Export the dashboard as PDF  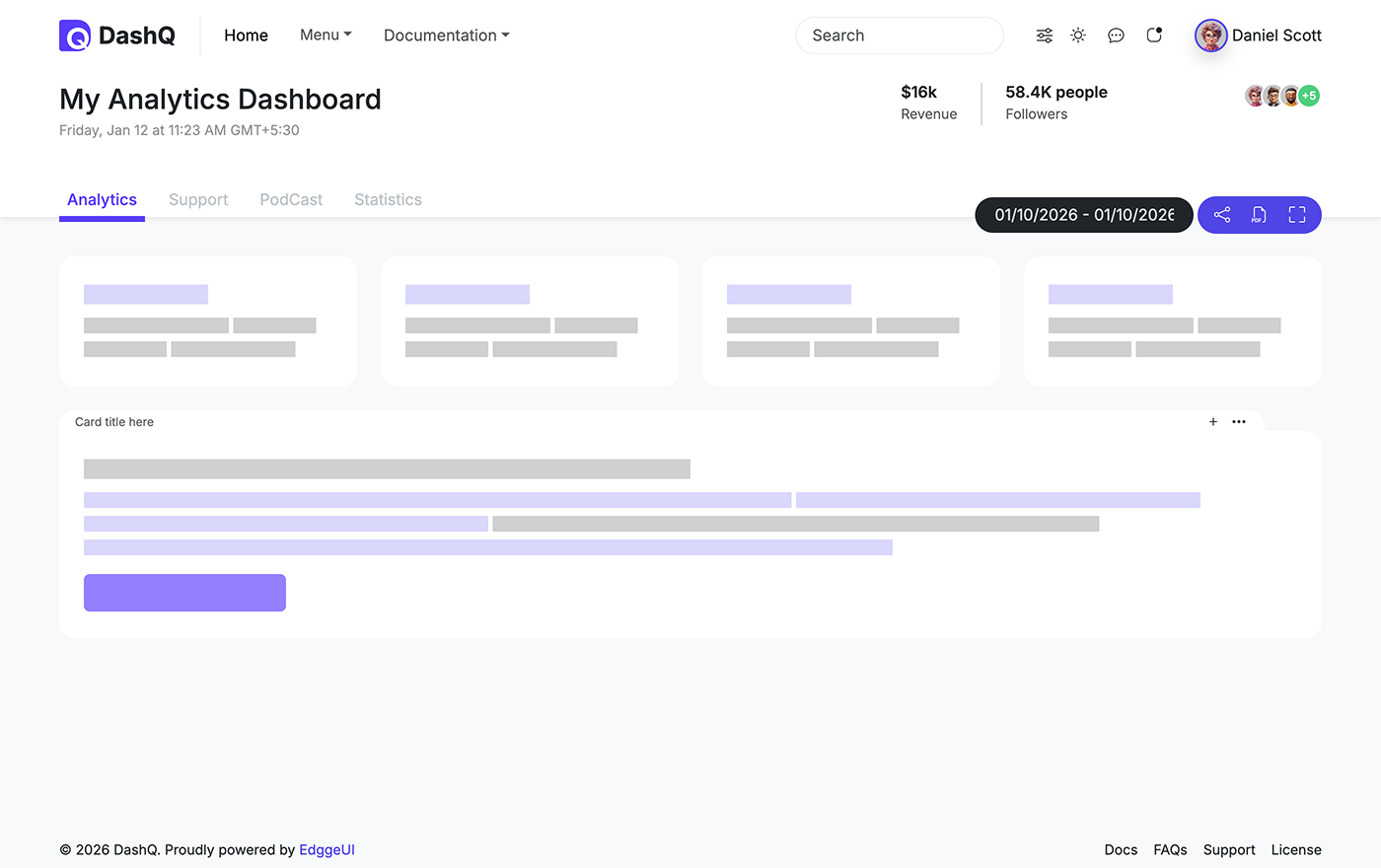click(1259, 215)
